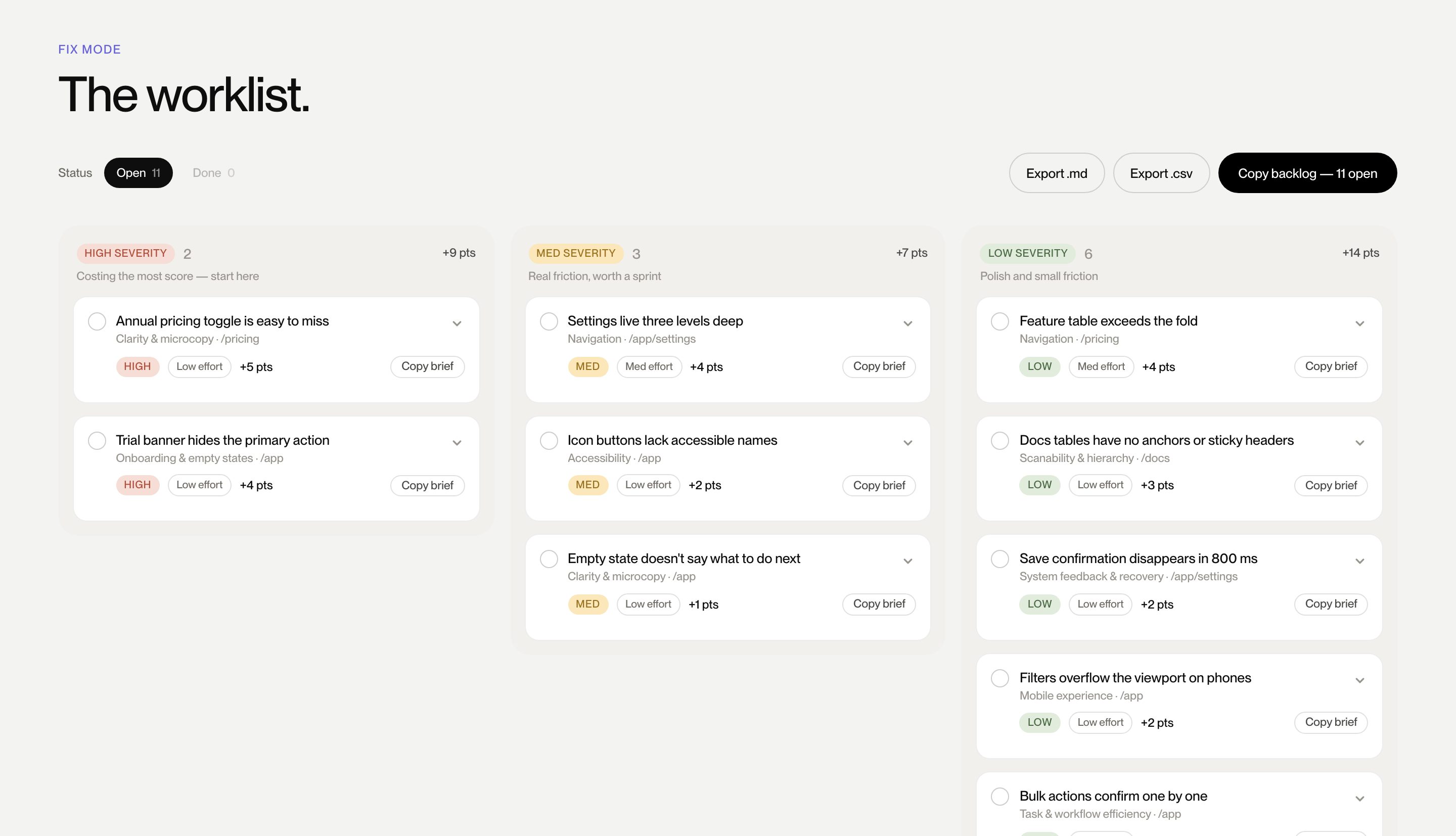The image size is (1456, 836).
Task: Expand 'Filters overflow the viewport on phones'
Action: [x=1359, y=680]
